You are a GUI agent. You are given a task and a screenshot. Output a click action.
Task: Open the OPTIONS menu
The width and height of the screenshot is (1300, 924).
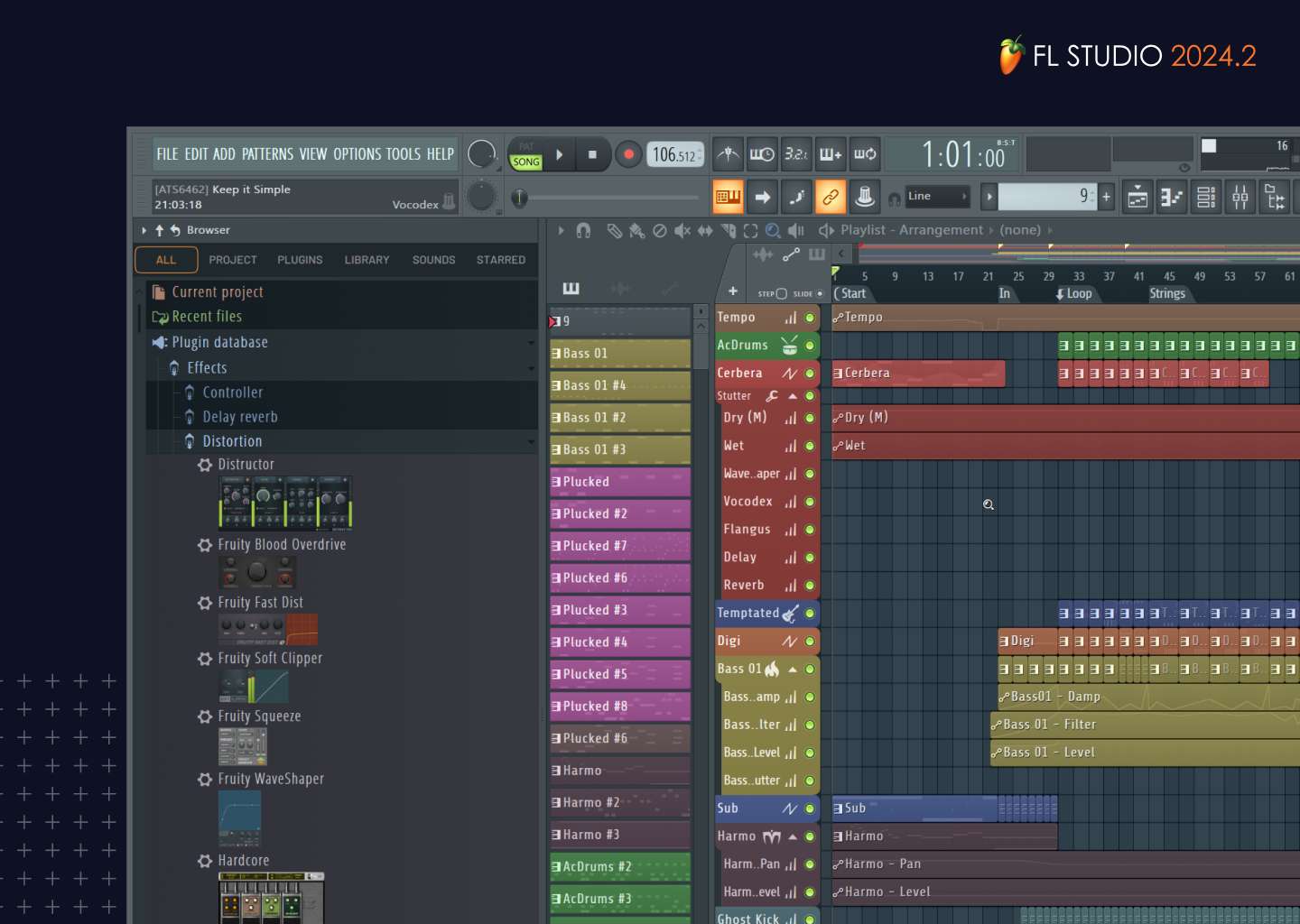[357, 154]
